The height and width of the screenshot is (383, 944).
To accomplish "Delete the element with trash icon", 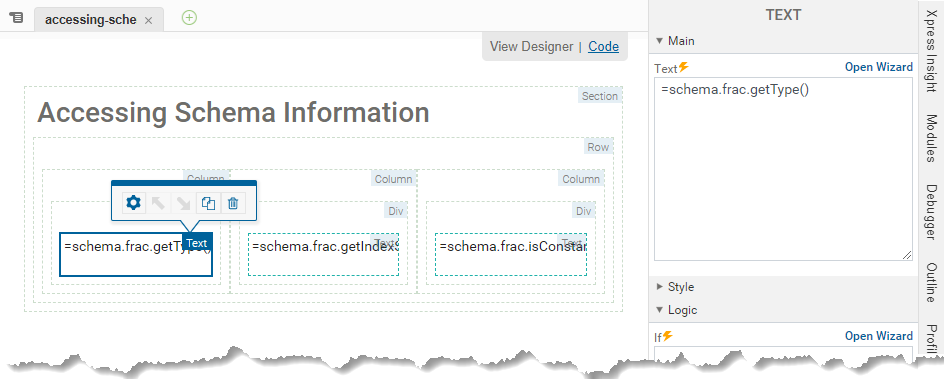I will pyautogui.click(x=233, y=204).
